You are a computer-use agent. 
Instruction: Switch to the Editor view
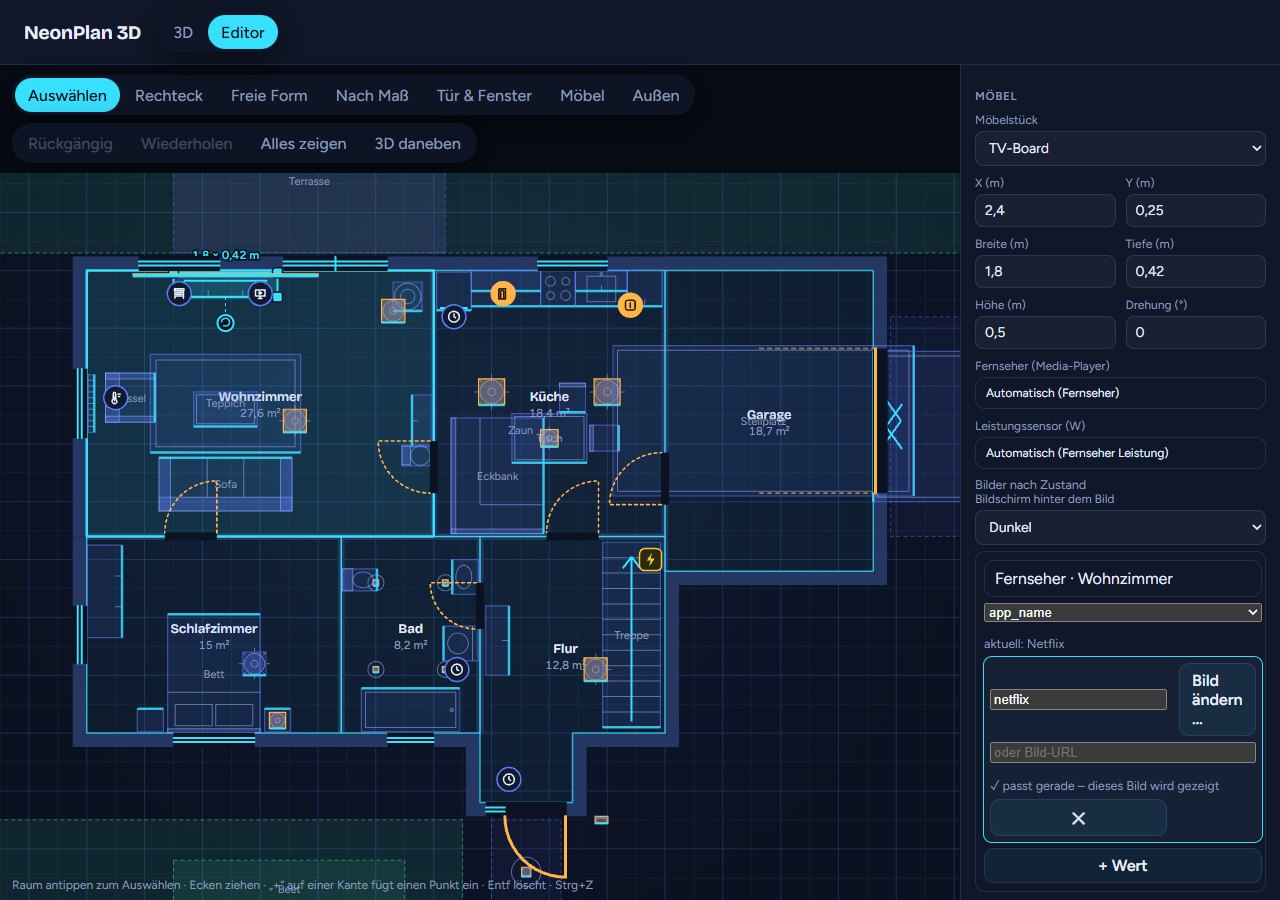point(243,32)
